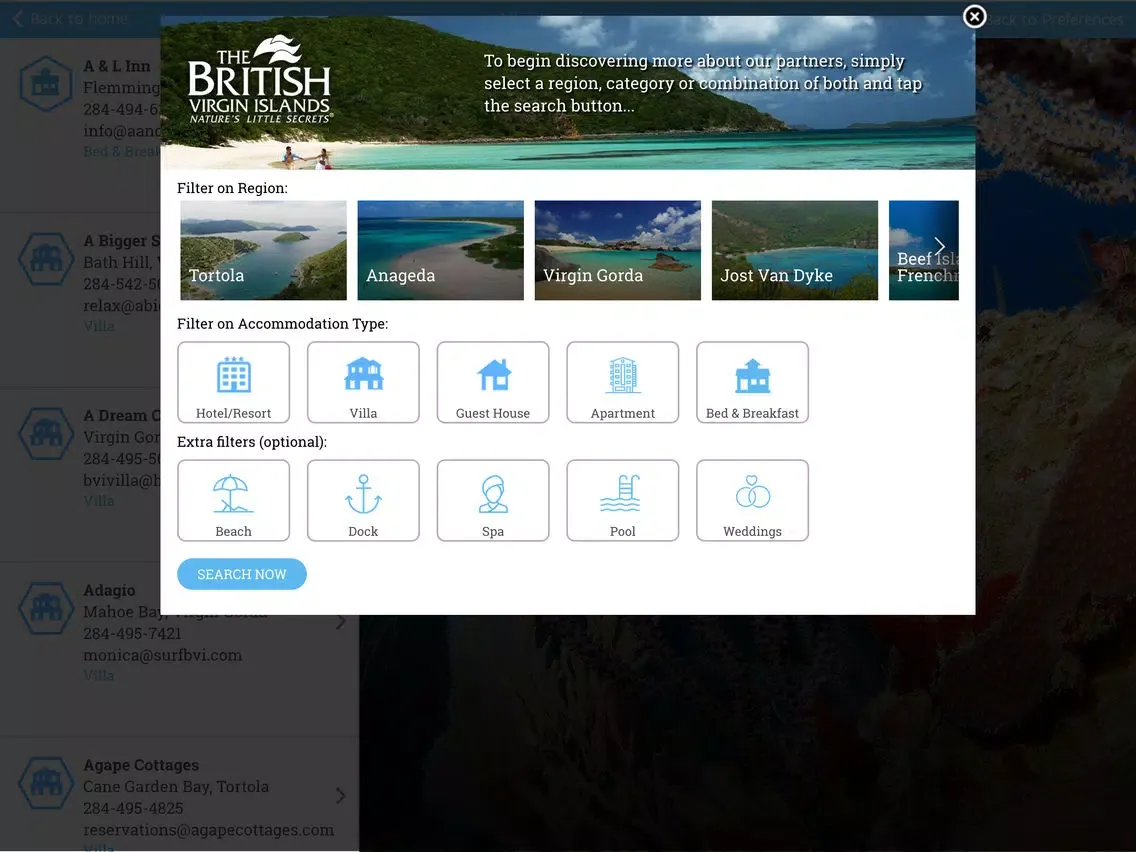Click the phone number 284-495-4825
Image resolution: width=1136 pixels, height=852 pixels.
click(133, 808)
